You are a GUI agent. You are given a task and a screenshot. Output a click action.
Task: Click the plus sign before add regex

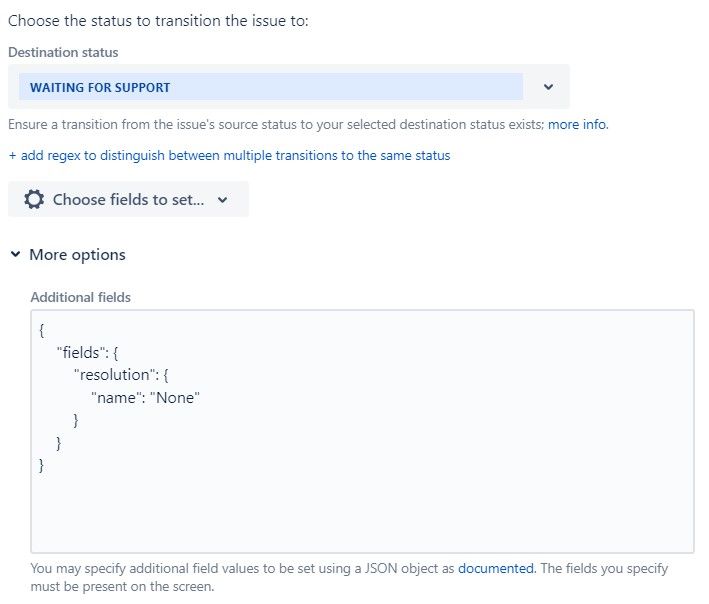(x=12, y=156)
